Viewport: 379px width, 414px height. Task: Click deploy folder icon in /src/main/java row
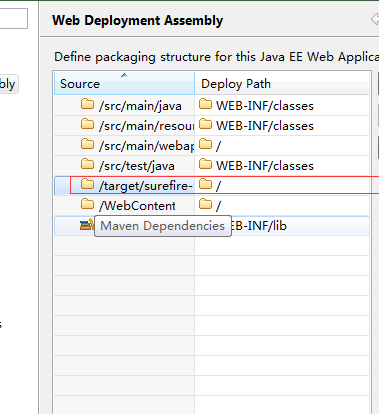coord(205,104)
